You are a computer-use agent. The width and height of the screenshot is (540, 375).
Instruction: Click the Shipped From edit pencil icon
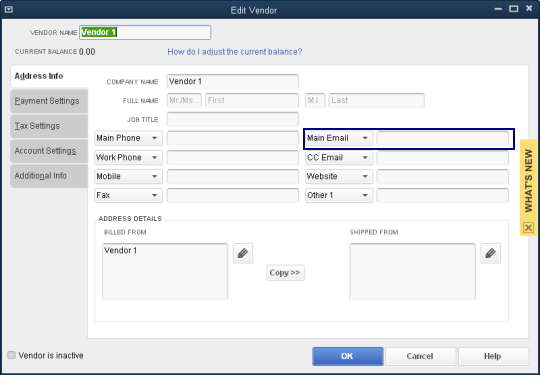click(x=490, y=253)
